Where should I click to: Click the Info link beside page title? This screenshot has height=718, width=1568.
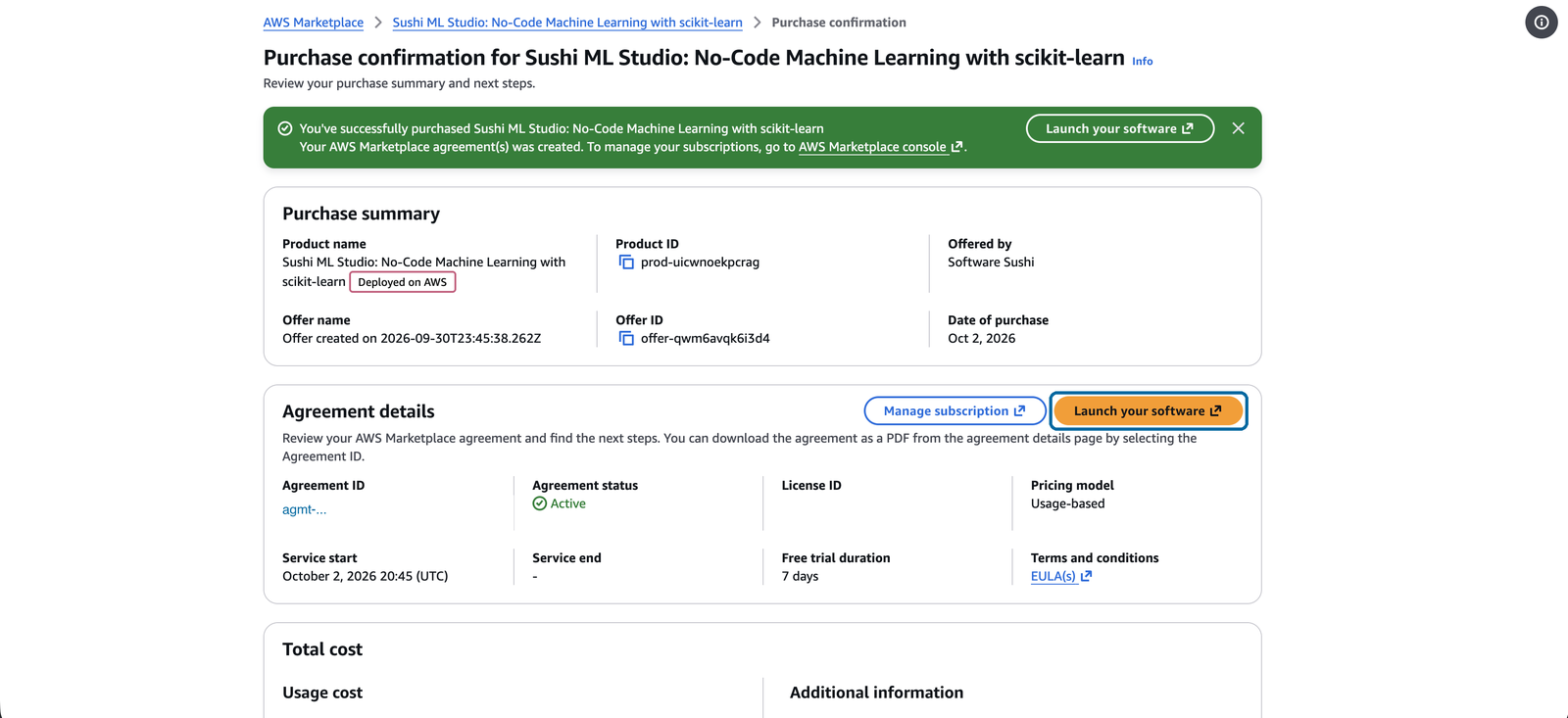(1143, 61)
